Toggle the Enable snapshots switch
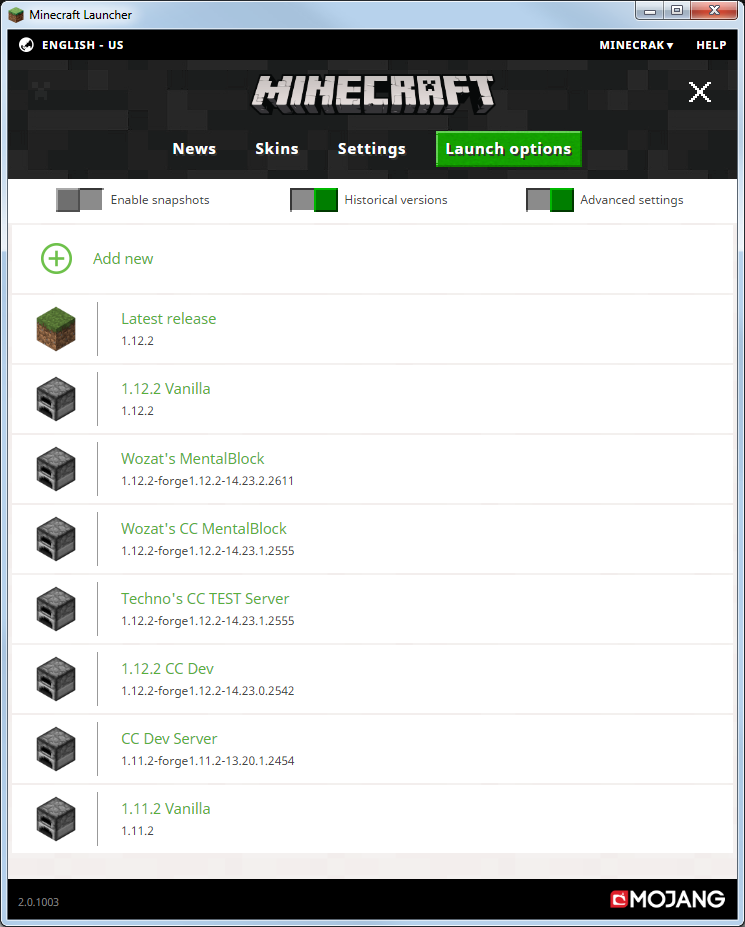The width and height of the screenshot is (745, 927). coord(79,200)
